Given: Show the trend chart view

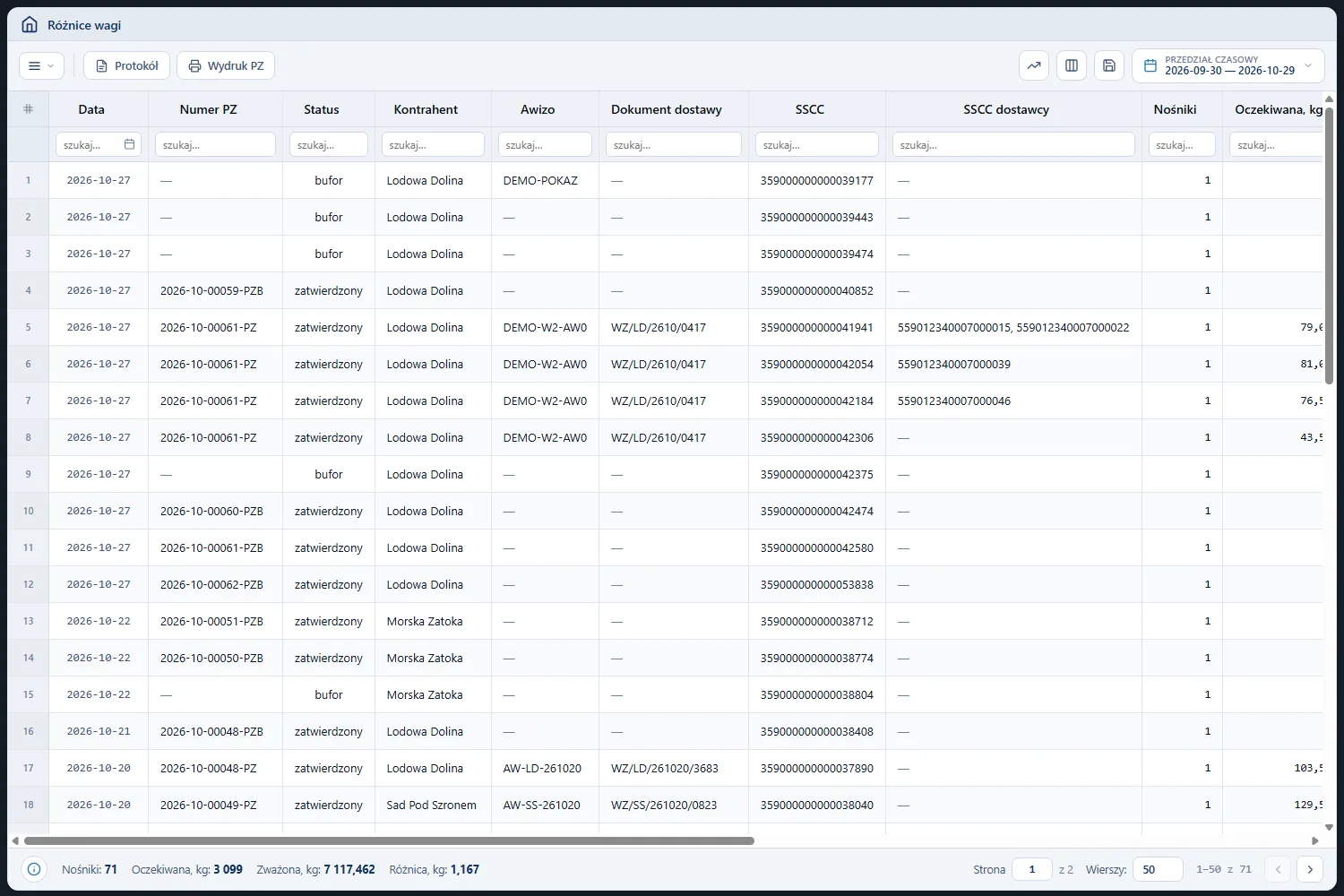Looking at the screenshot, I should click(1034, 65).
